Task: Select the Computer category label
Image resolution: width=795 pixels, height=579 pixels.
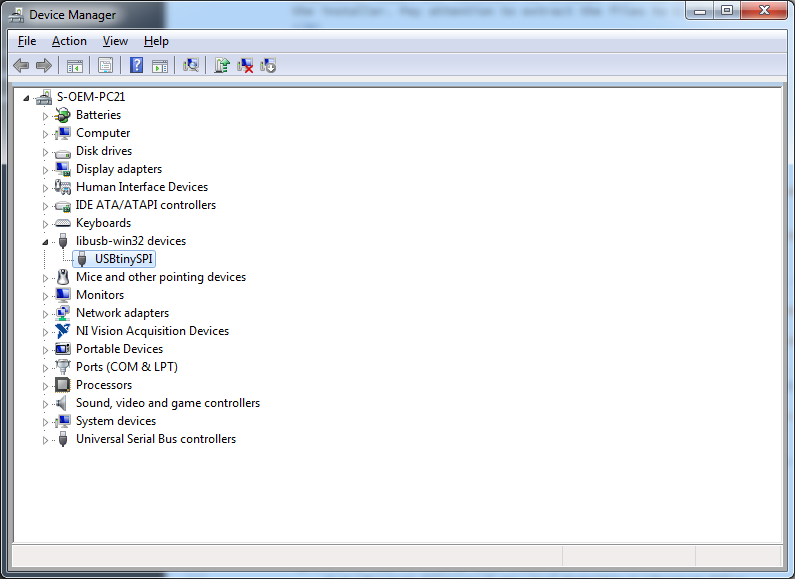Action: coord(103,133)
